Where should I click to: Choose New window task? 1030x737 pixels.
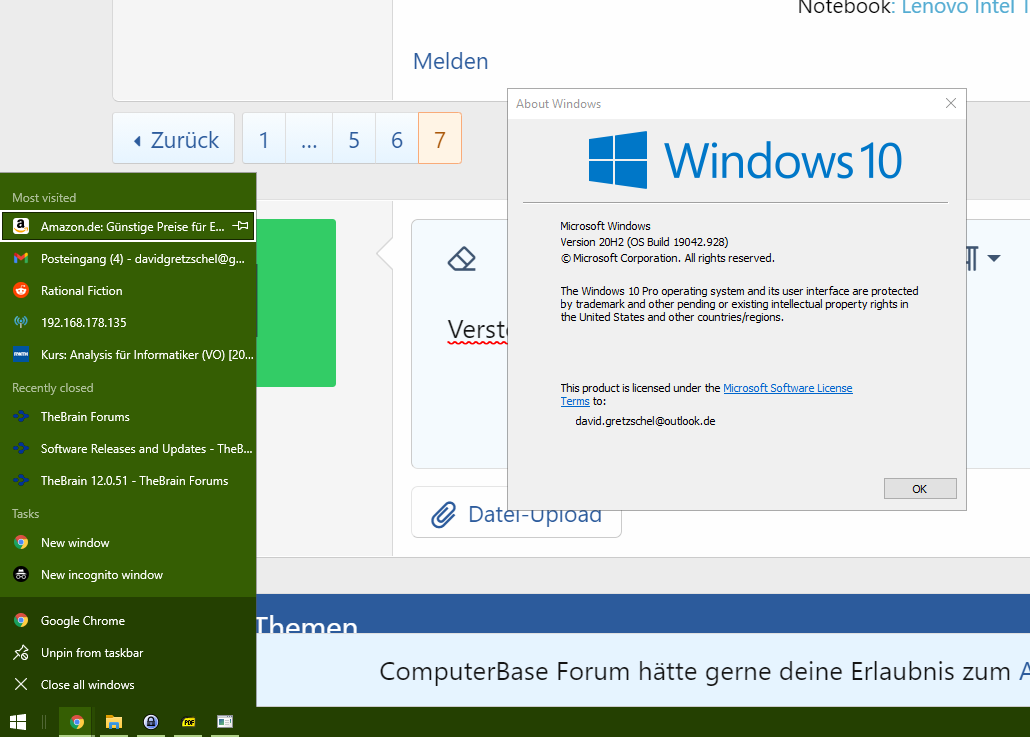[x=128, y=543]
